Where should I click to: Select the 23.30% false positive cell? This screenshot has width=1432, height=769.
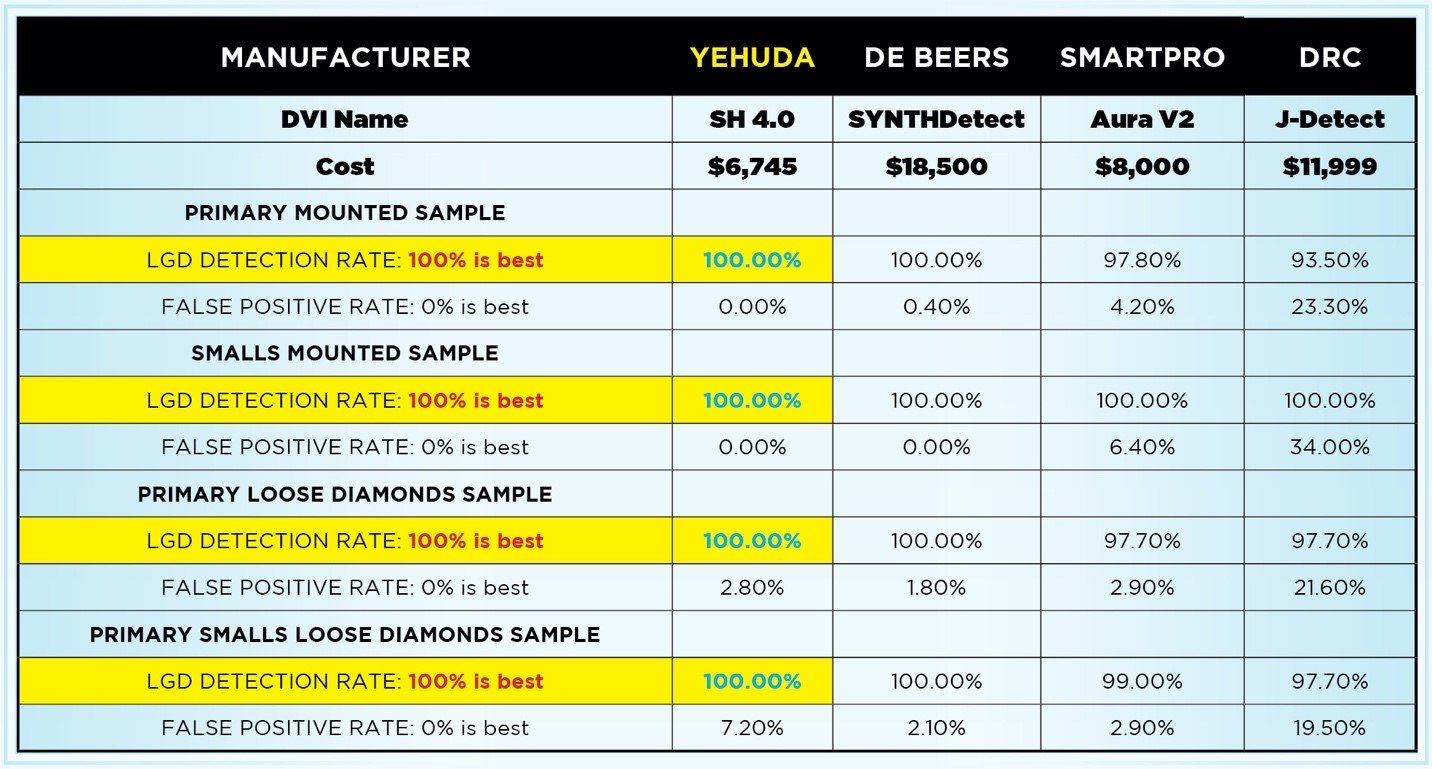(1330, 307)
